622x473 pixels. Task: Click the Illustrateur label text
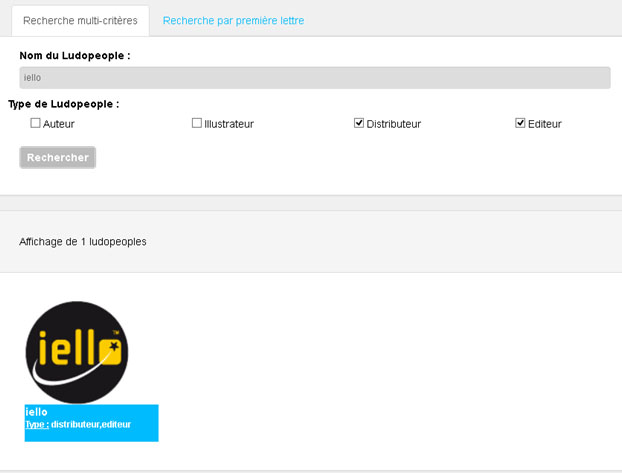pyautogui.click(x=229, y=124)
